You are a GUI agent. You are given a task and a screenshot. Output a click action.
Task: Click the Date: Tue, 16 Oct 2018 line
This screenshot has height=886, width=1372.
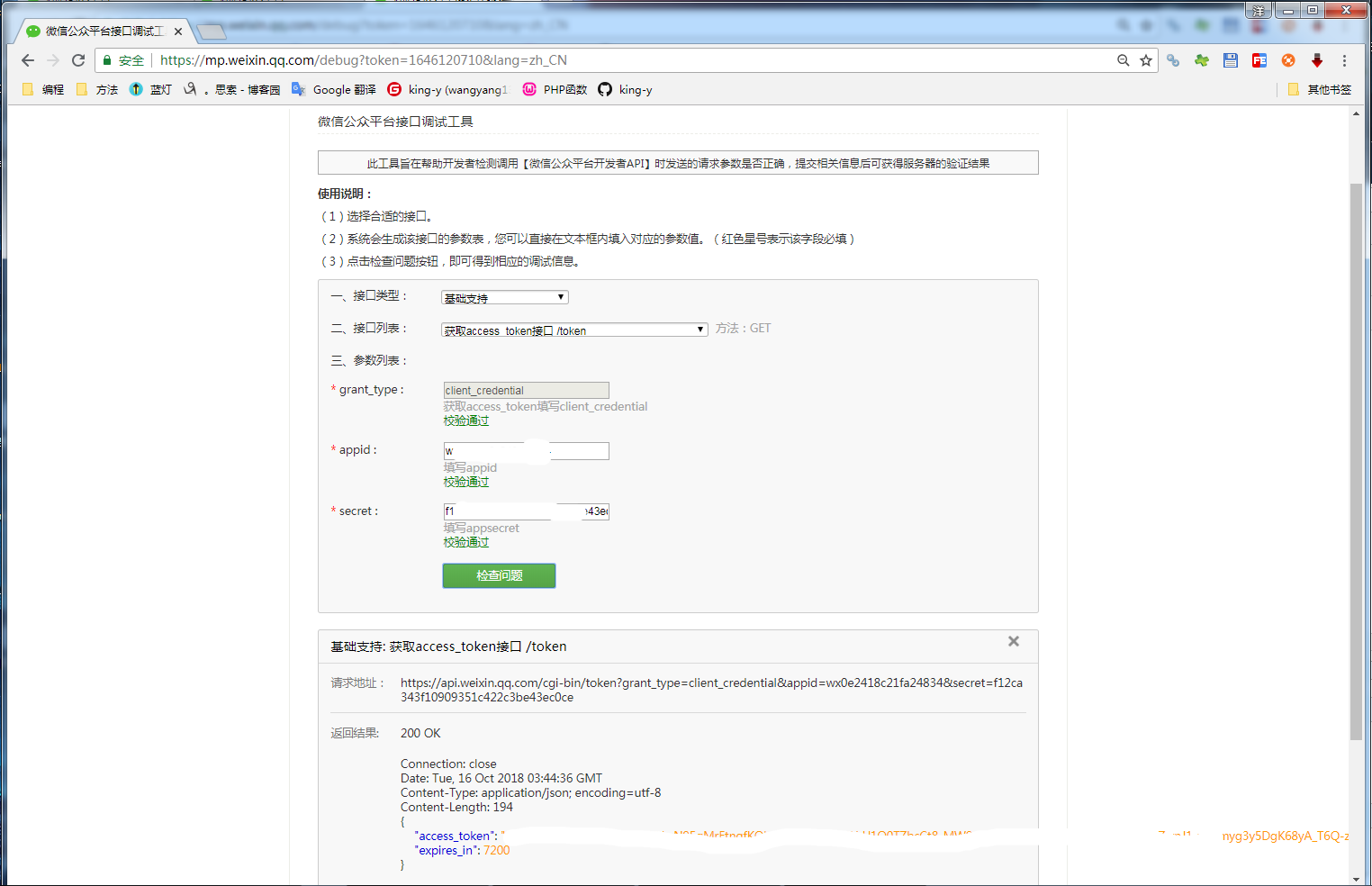(501, 778)
